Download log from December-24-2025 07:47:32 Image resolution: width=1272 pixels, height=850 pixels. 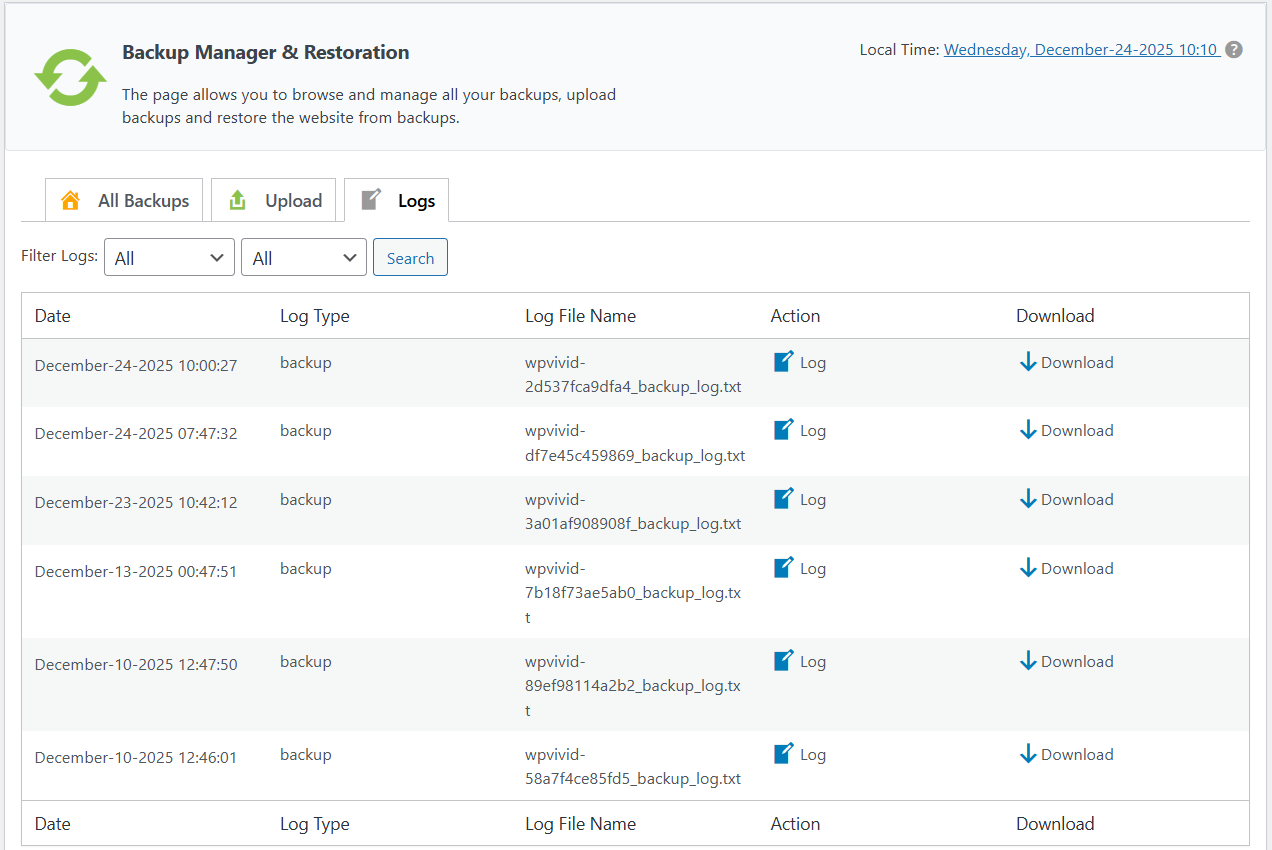[1066, 430]
